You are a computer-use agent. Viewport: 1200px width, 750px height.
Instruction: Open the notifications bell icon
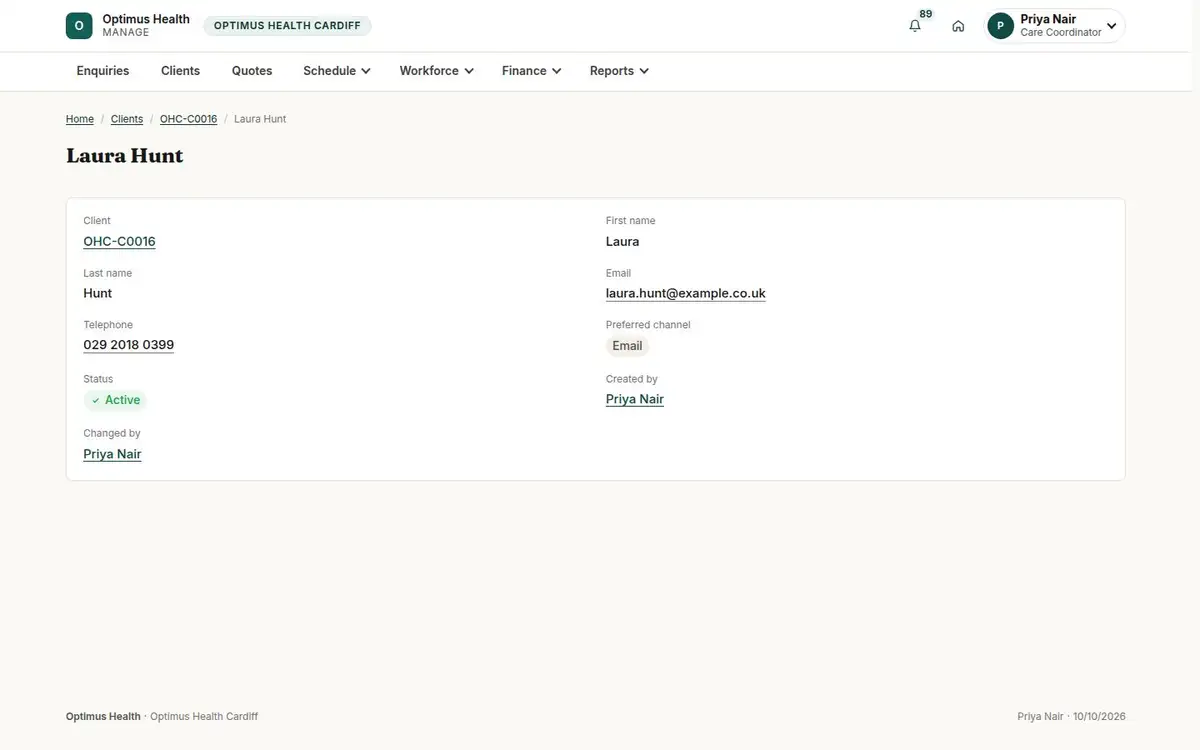pyautogui.click(x=915, y=26)
